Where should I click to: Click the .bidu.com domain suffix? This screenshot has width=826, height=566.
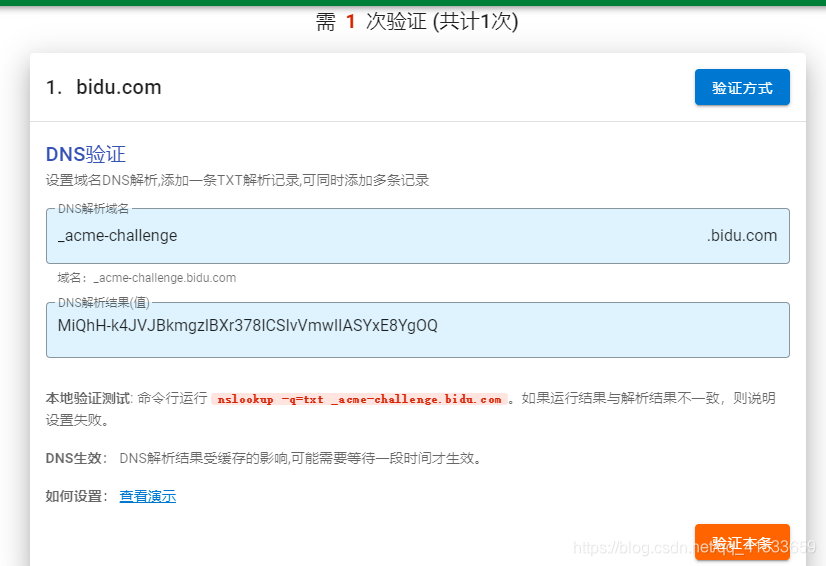pyautogui.click(x=742, y=236)
